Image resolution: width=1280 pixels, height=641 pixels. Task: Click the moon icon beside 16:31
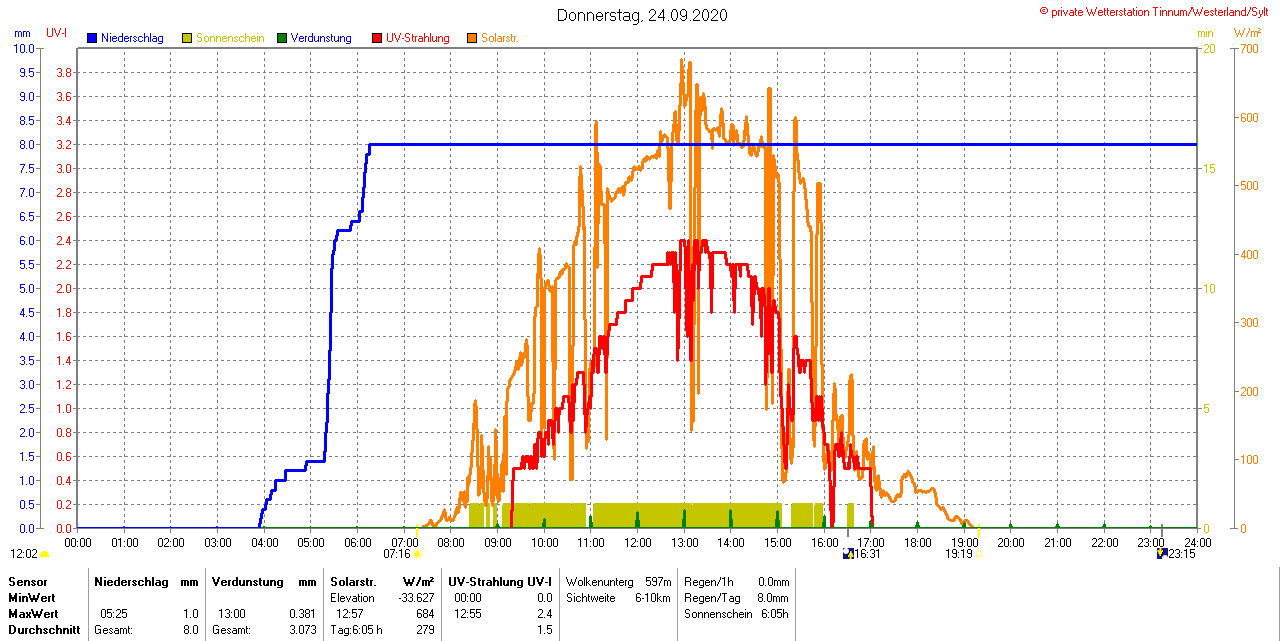tap(849, 553)
